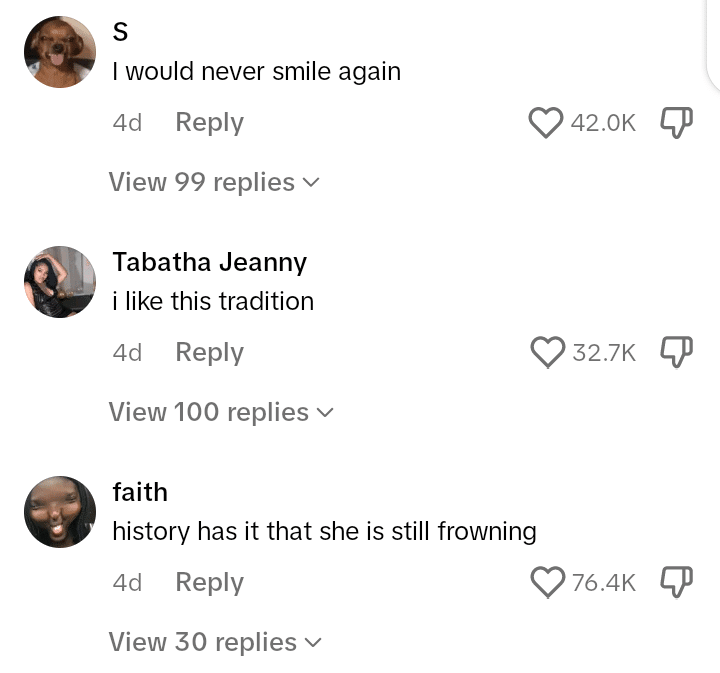Open Tabatha Jeanny username link
The image size is (720, 673).
tap(209, 262)
